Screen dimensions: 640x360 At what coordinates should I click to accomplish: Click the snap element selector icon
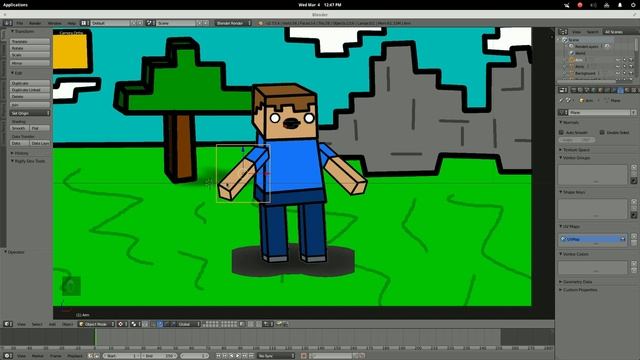click(268, 324)
